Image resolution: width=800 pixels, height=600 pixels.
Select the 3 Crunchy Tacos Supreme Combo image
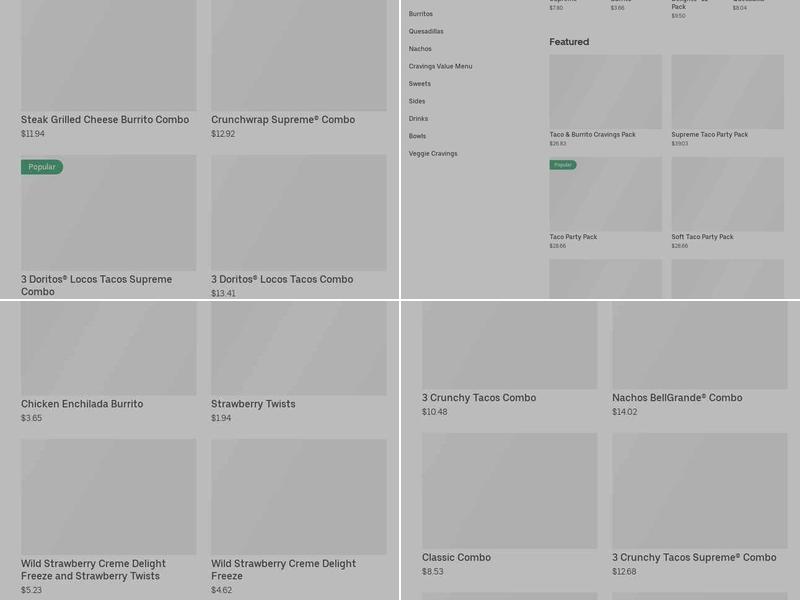tap(699, 490)
